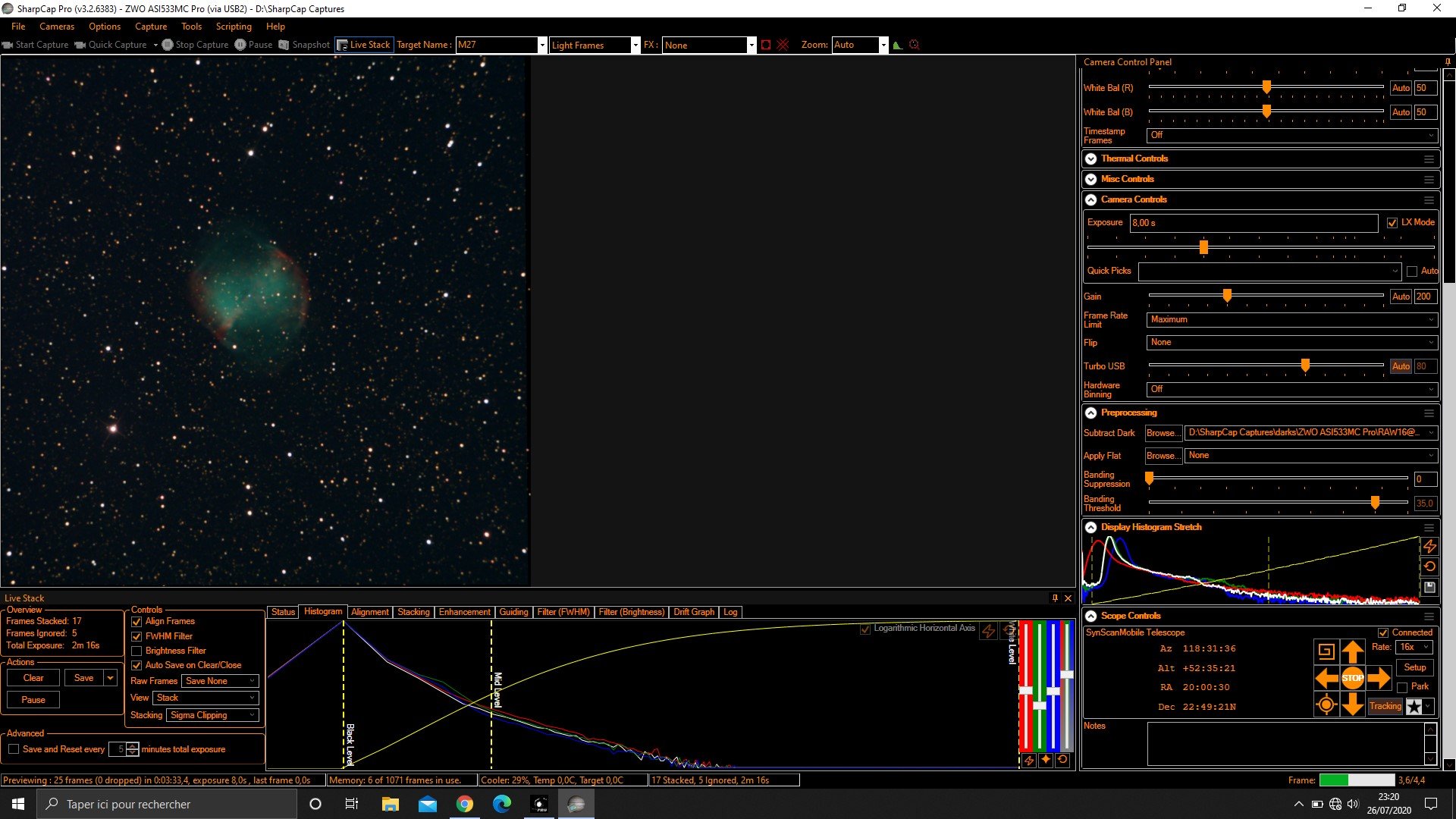The height and width of the screenshot is (819, 1456).
Task: Toggle the telescope Connected checkbox
Action: pos(1383,633)
